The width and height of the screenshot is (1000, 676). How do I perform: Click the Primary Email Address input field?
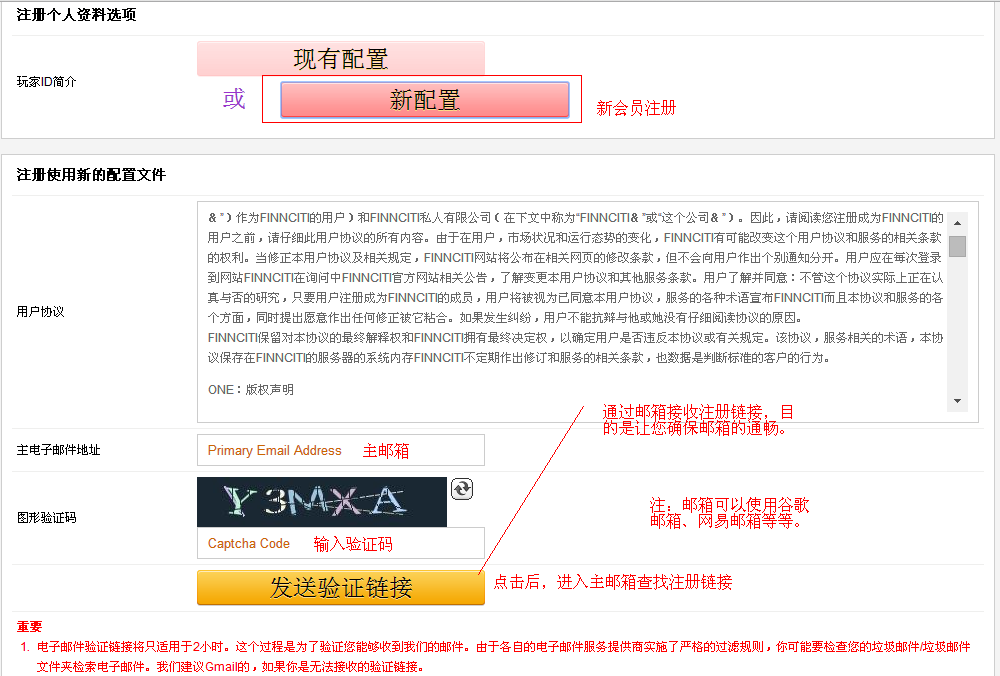341,450
